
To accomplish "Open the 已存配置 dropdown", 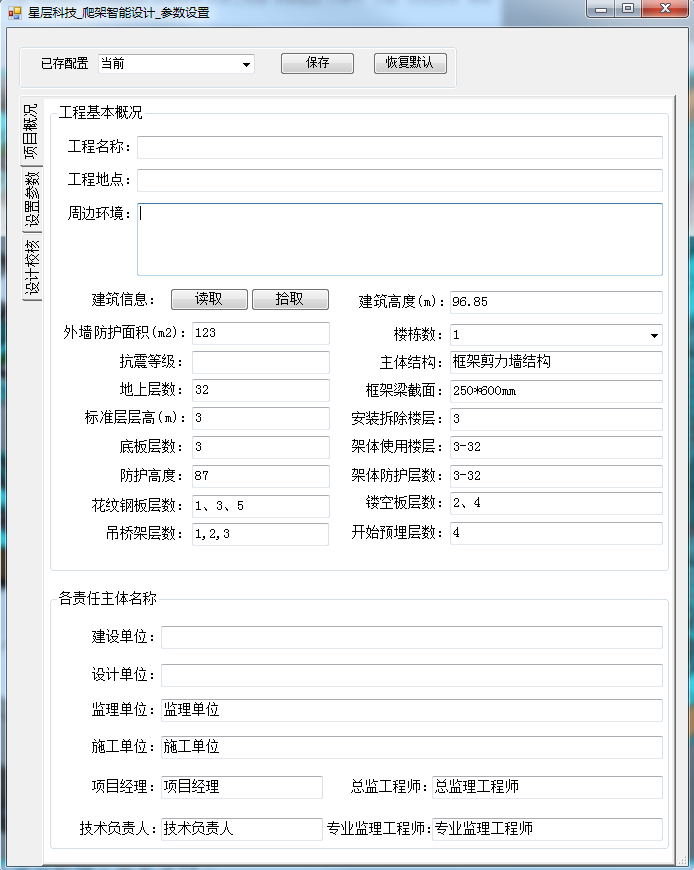I will point(246,64).
